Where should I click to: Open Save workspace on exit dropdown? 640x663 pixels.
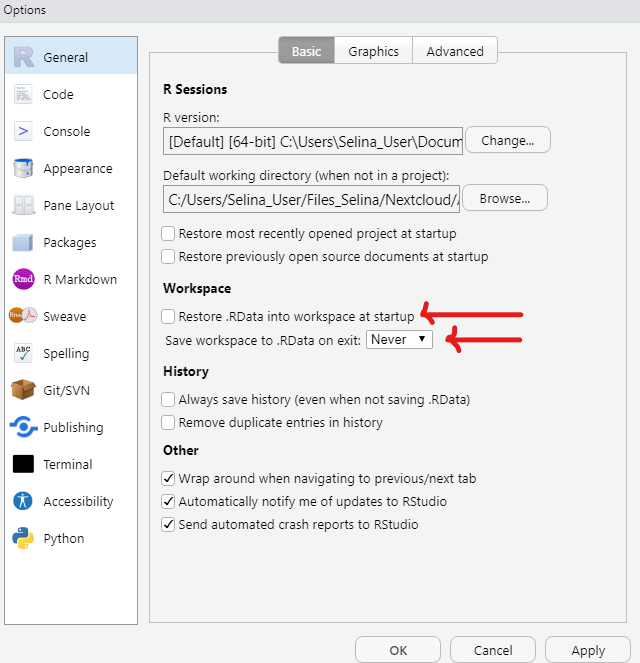coord(399,340)
